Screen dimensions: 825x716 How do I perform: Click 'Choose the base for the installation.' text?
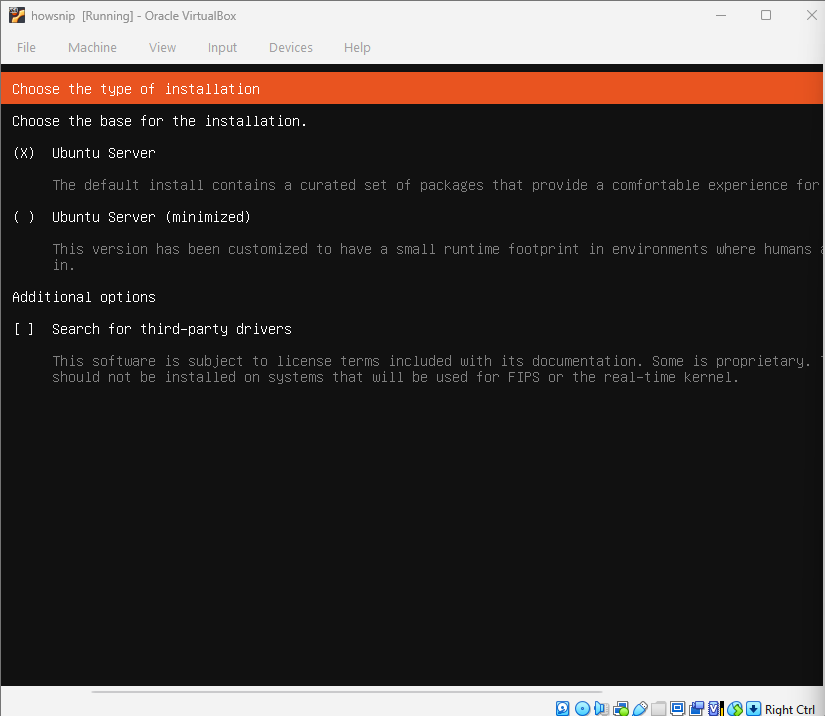tap(159, 121)
